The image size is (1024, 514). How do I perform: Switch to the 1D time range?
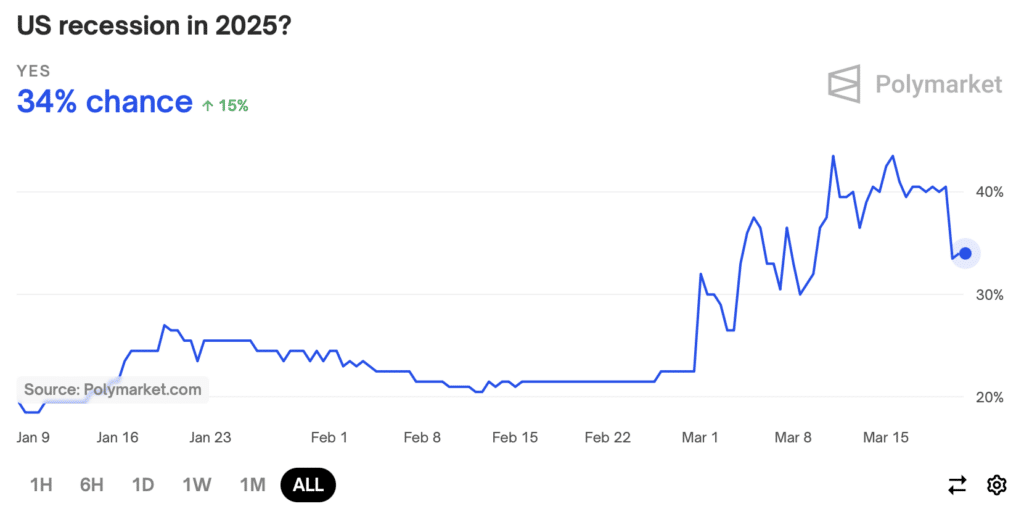coord(143,485)
